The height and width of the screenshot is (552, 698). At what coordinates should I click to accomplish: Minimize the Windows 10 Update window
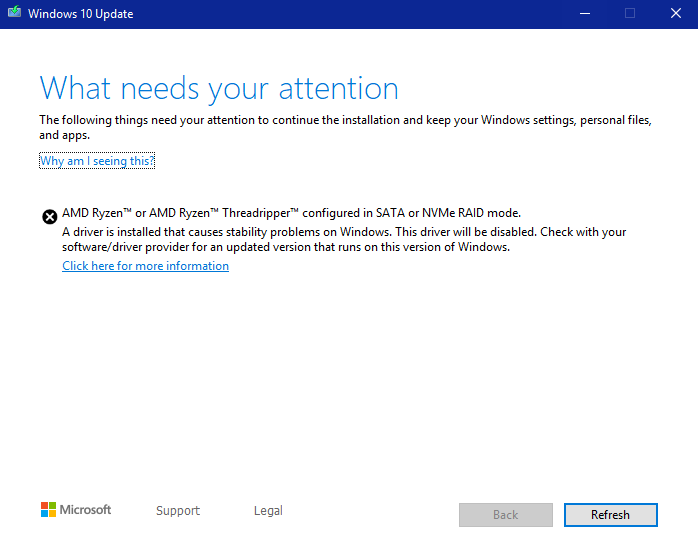point(584,14)
